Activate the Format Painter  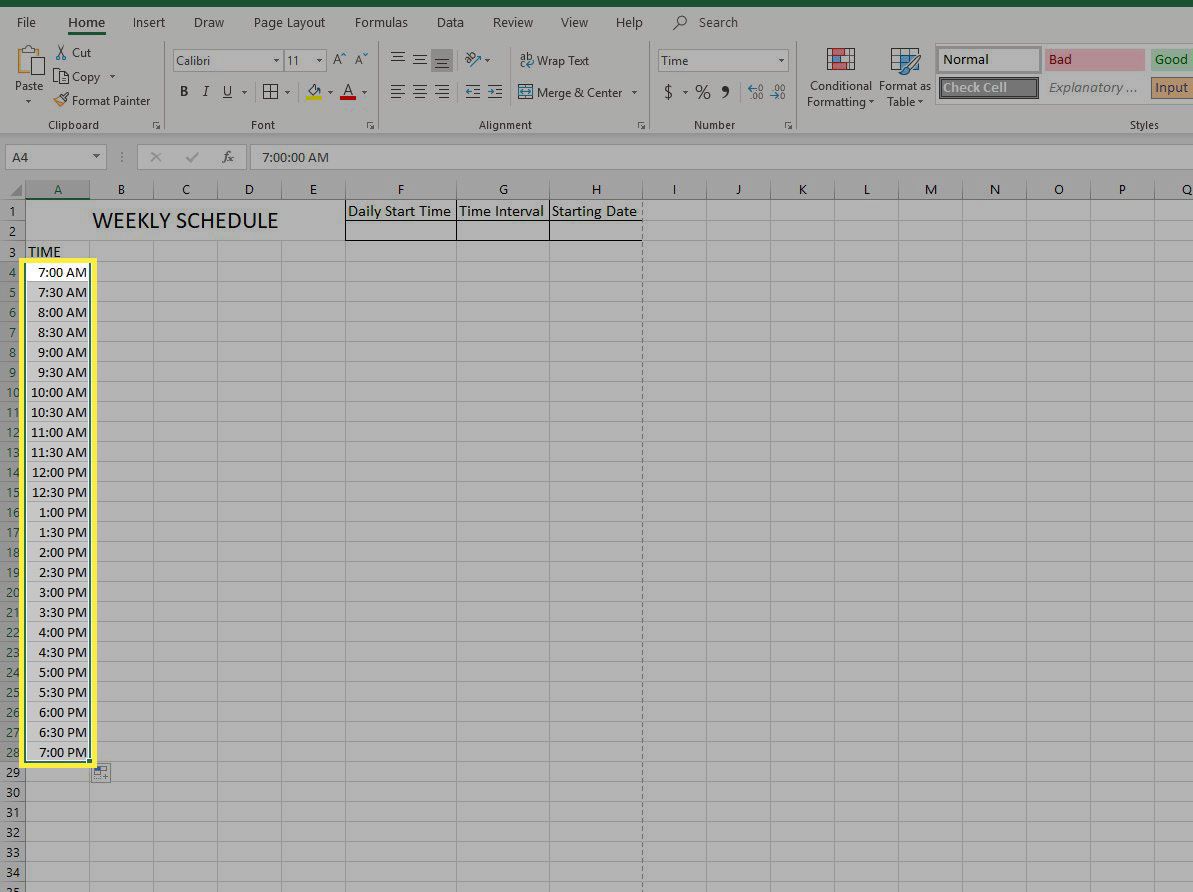tap(103, 100)
